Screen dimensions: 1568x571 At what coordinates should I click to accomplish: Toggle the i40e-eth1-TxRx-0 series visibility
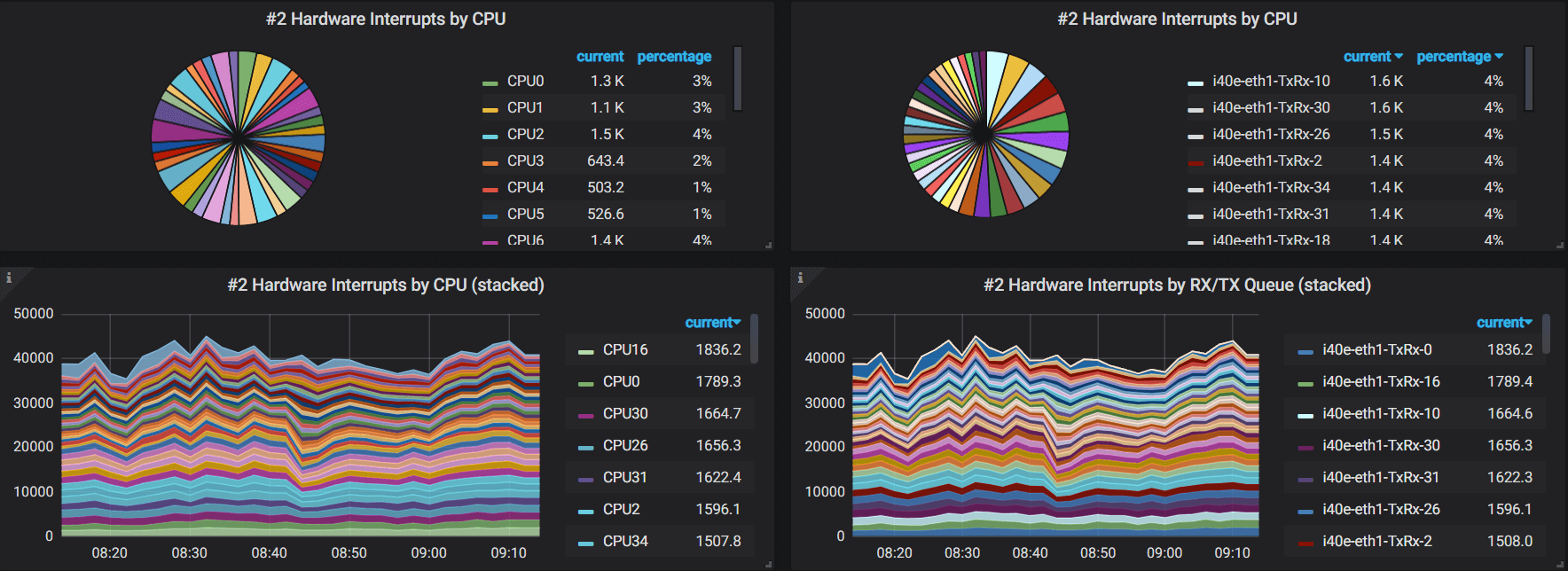click(x=1376, y=349)
